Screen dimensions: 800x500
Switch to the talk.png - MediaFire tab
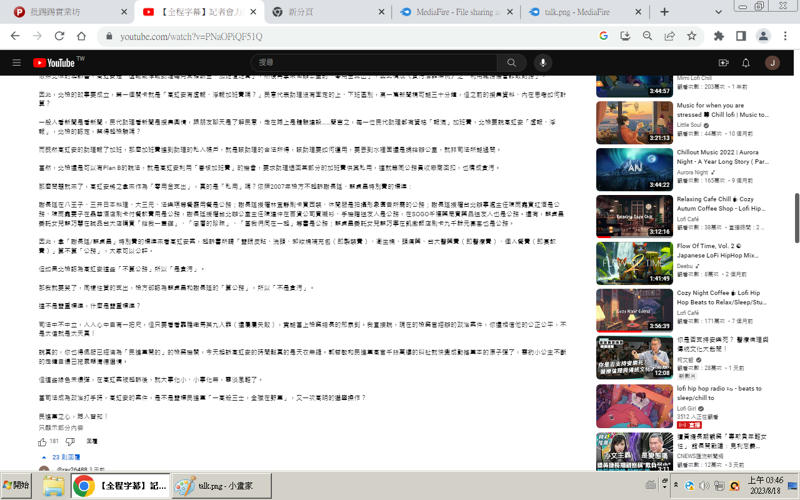585,12
